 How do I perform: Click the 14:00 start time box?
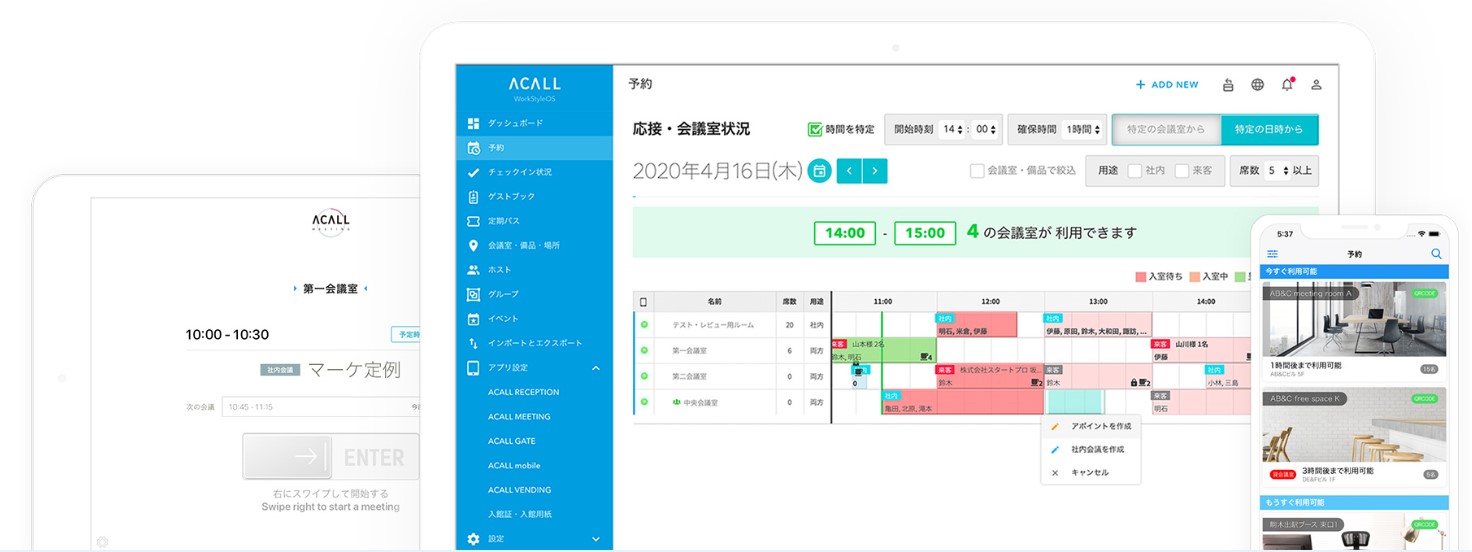pyautogui.click(x=845, y=233)
